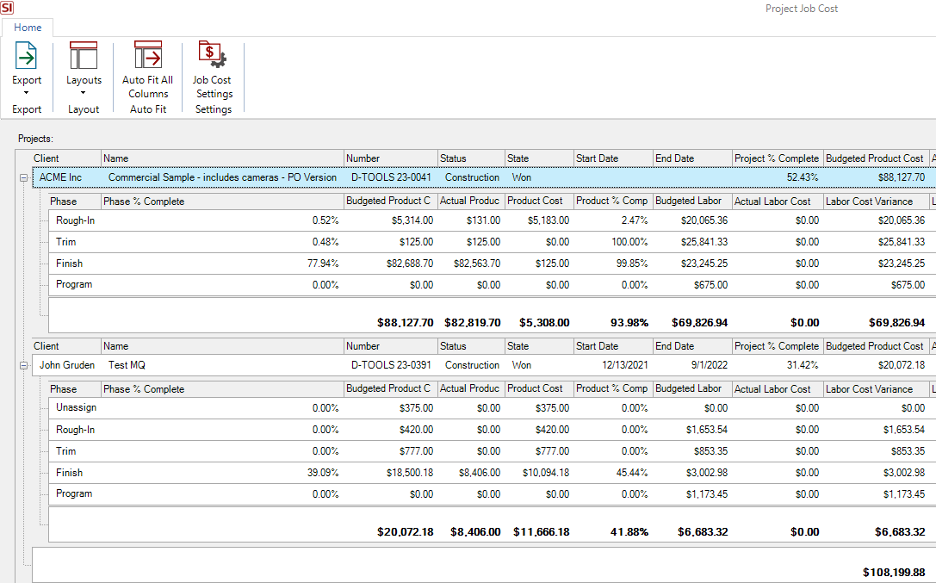The height and width of the screenshot is (584, 936).
Task: Click the Project Job Cost window title
Action: click(802, 8)
